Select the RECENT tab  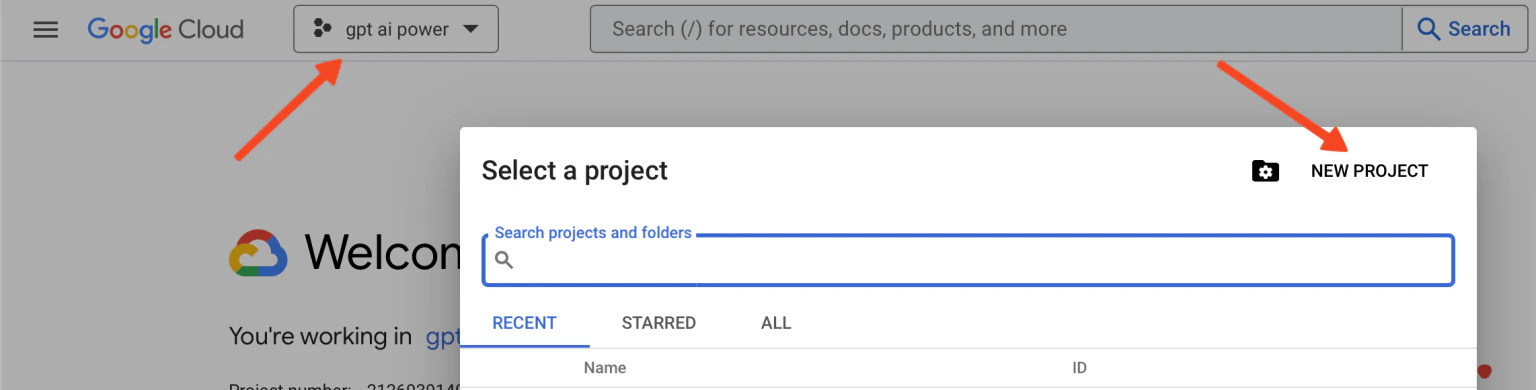pyautogui.click(x=524, y=323)
